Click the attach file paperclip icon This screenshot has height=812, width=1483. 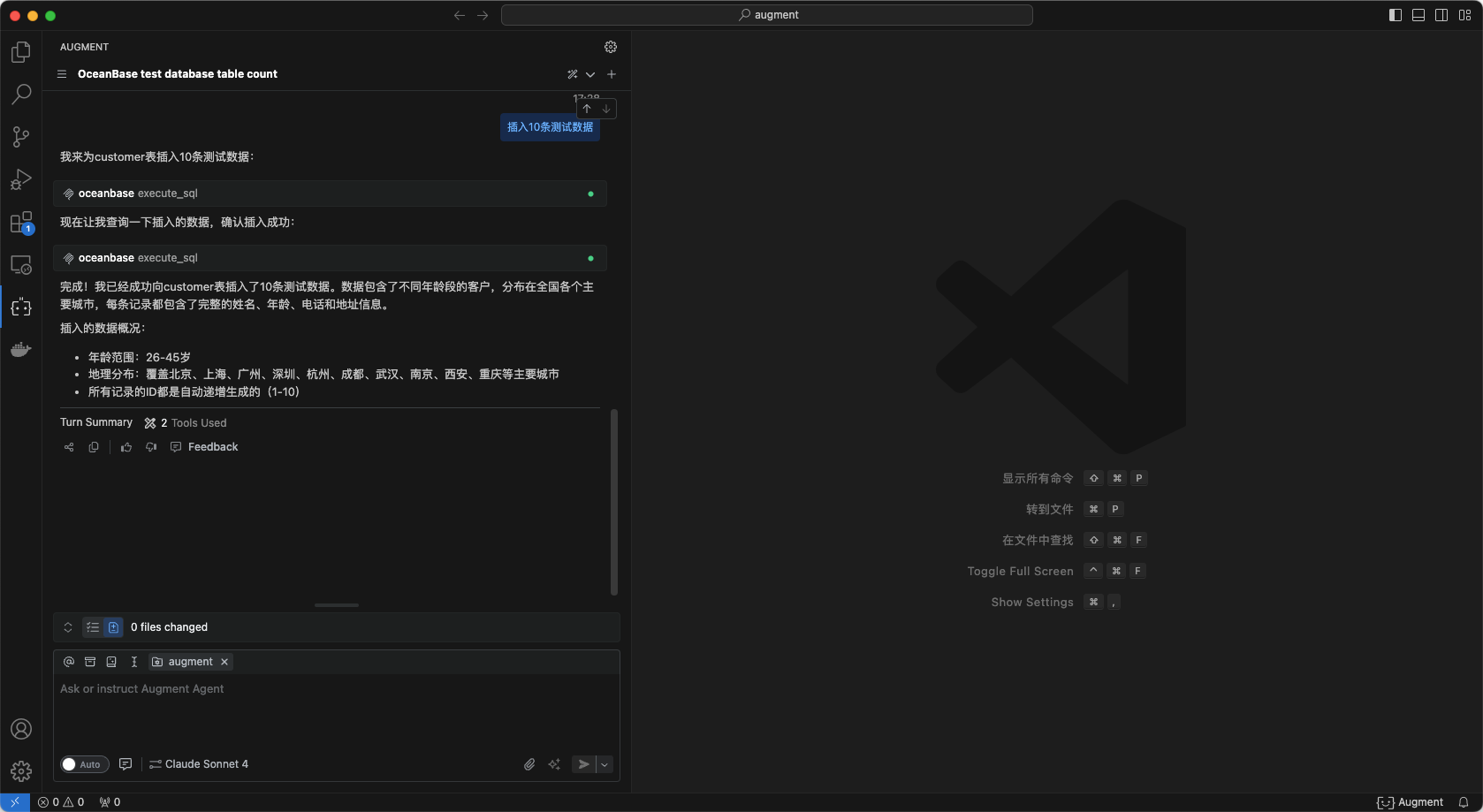pyautogui.click(x=529, y=764)
